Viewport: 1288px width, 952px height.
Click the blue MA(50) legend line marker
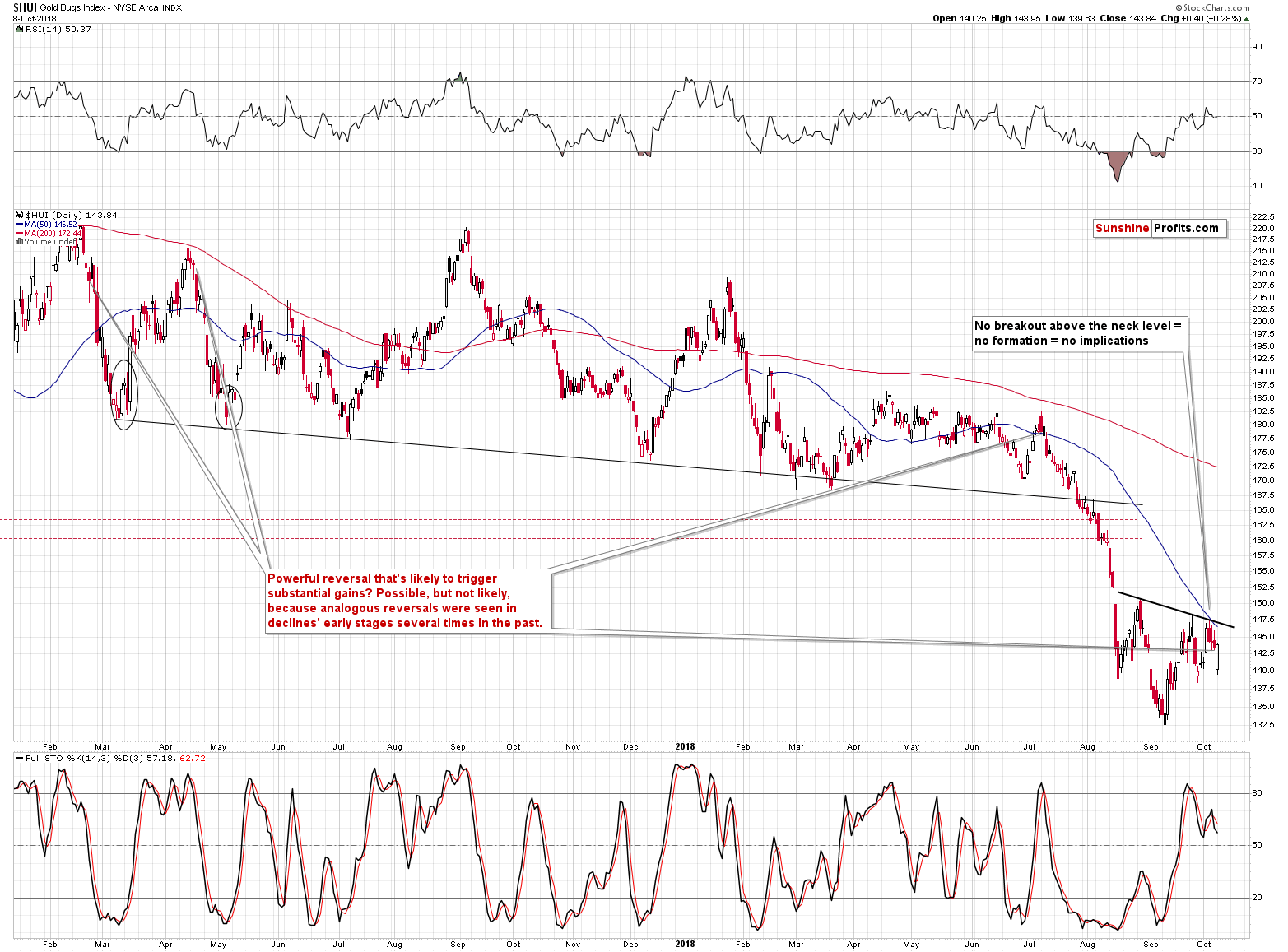[x=20, y=225]
